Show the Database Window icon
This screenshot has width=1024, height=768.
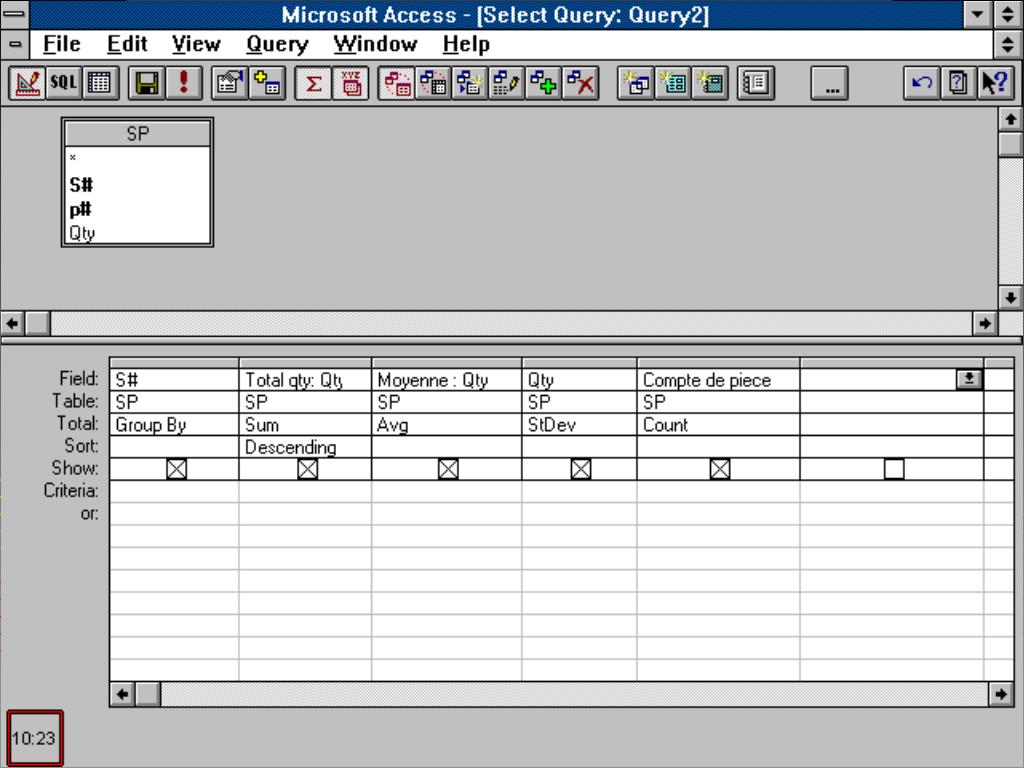(x=756, y=83)
